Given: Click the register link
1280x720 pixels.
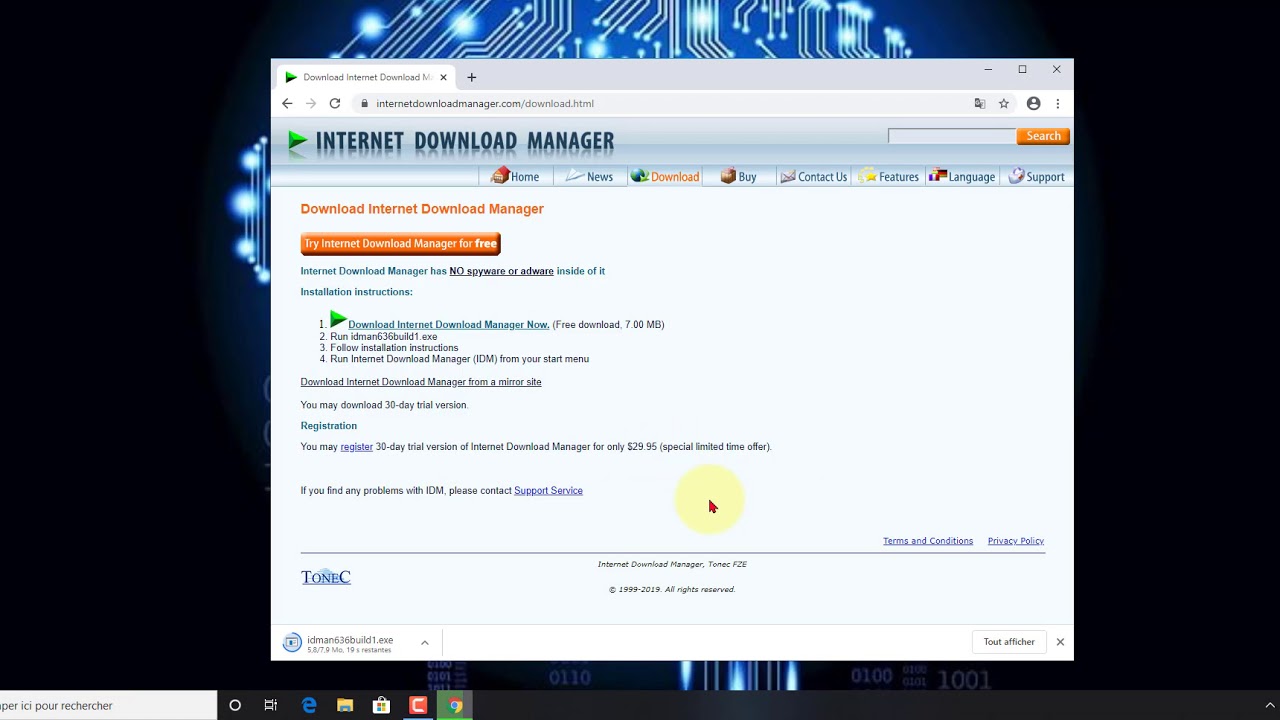Looking at the screenshot, I should (357, 447).
